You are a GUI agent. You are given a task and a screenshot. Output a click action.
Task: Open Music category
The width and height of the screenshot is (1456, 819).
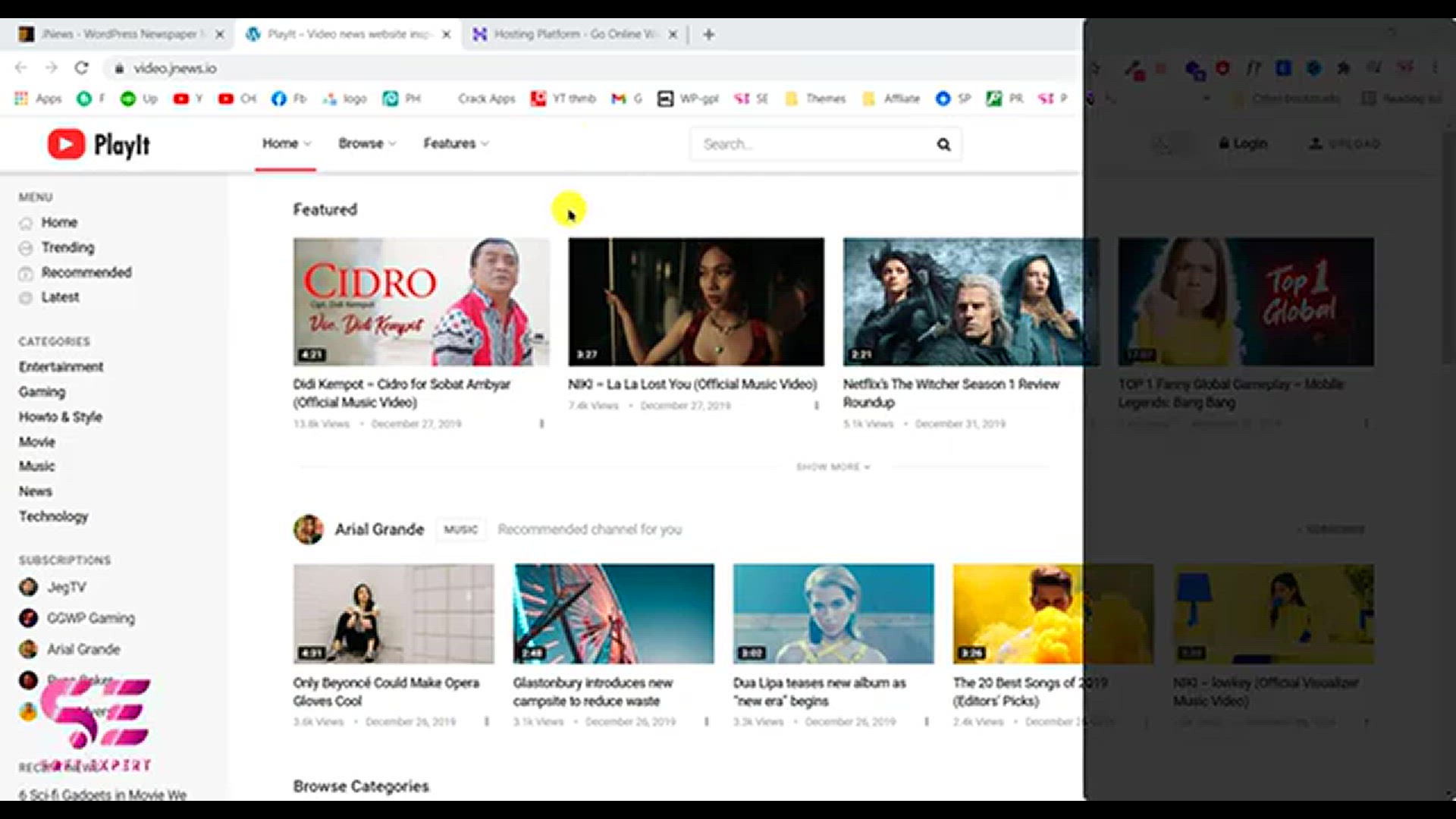click(36, 466)
